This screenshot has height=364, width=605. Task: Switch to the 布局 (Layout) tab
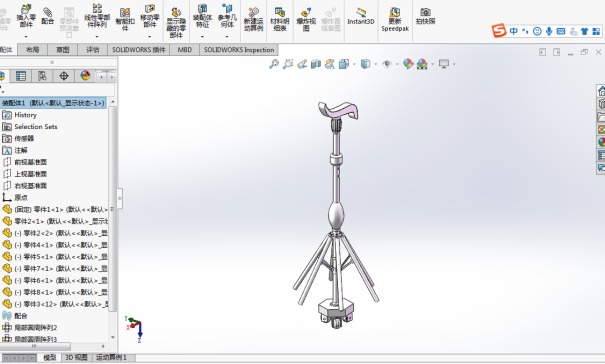point(33,50)
